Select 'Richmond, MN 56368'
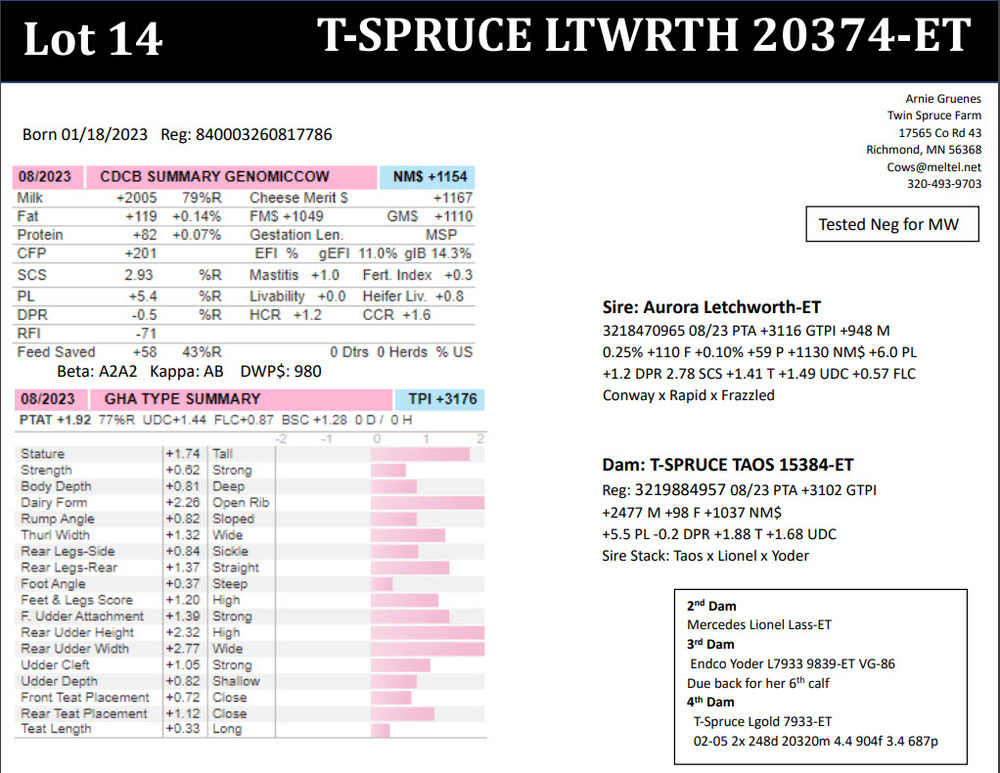 click(923, 150)
